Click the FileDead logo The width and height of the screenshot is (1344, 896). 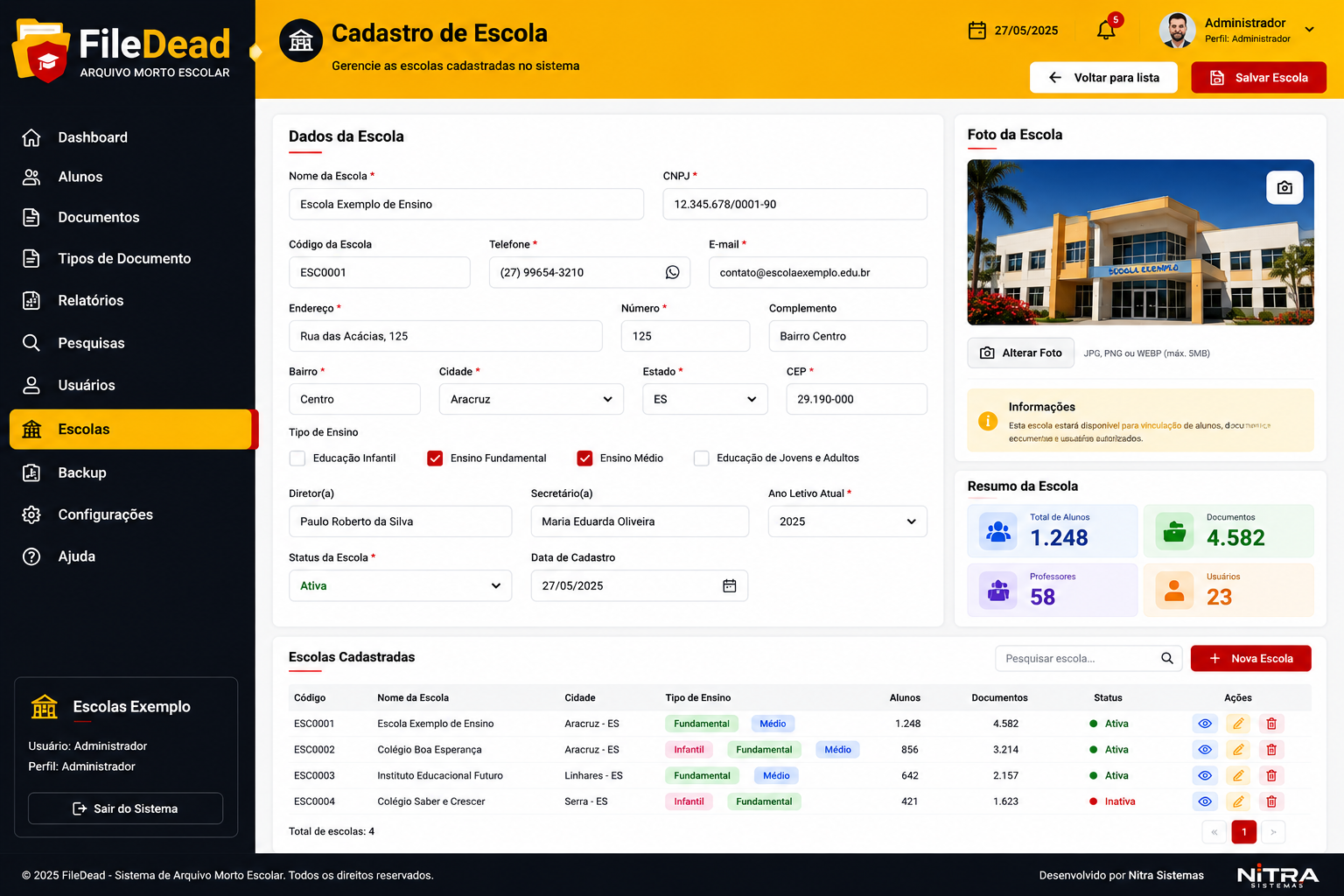pyautogui.click(x=122, y=51)
